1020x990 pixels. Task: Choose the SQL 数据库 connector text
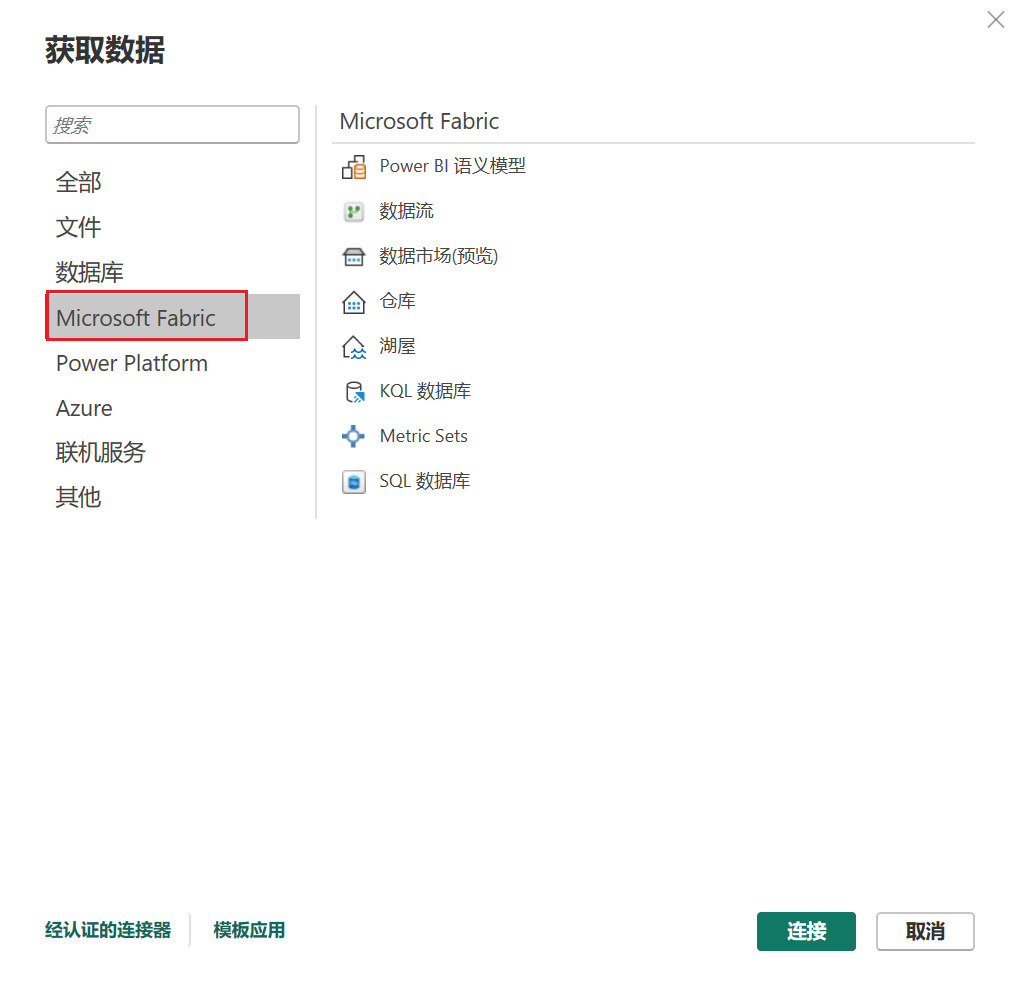click(x=425, y=481)
